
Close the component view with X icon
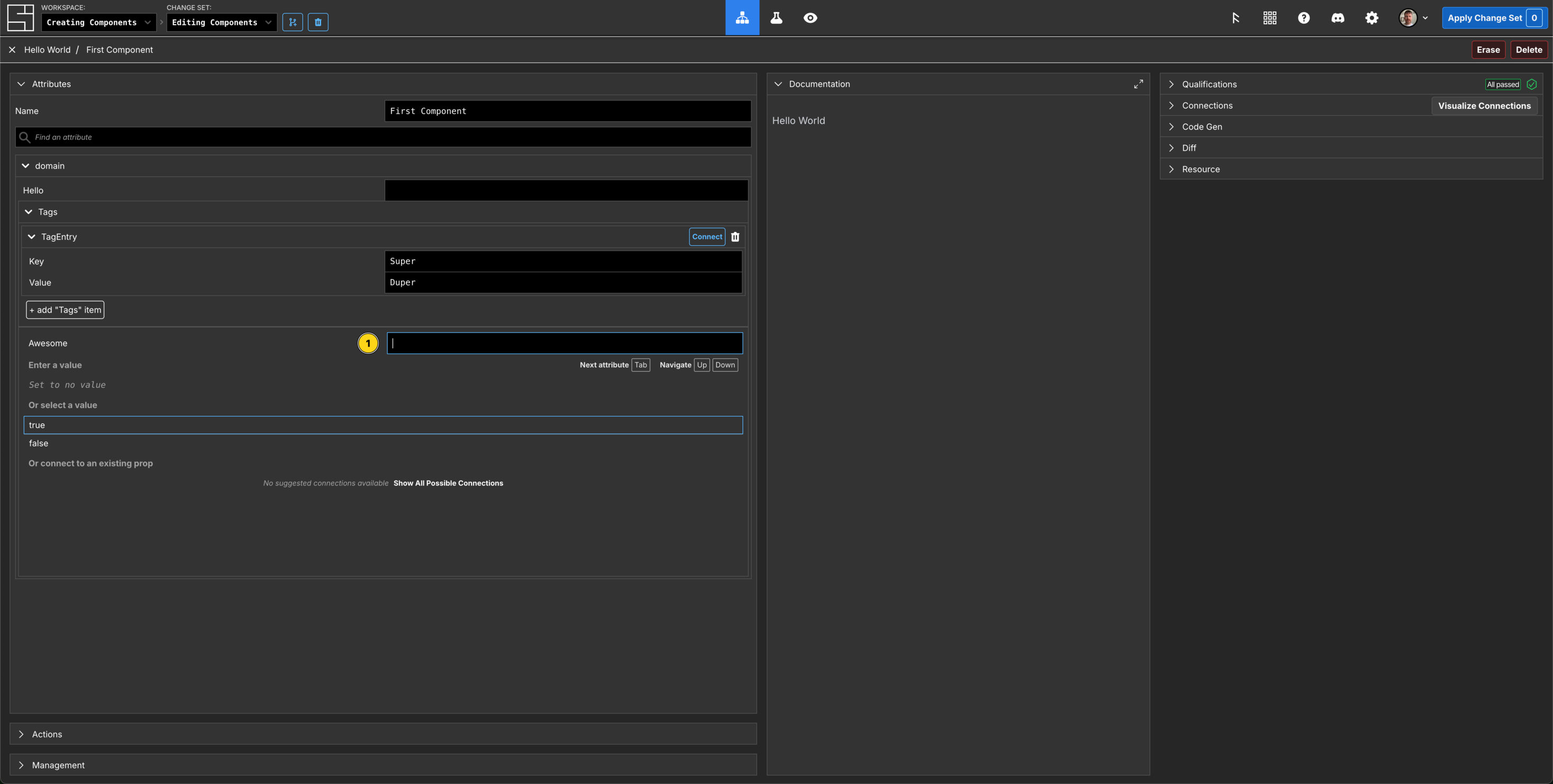coord(12,50)
